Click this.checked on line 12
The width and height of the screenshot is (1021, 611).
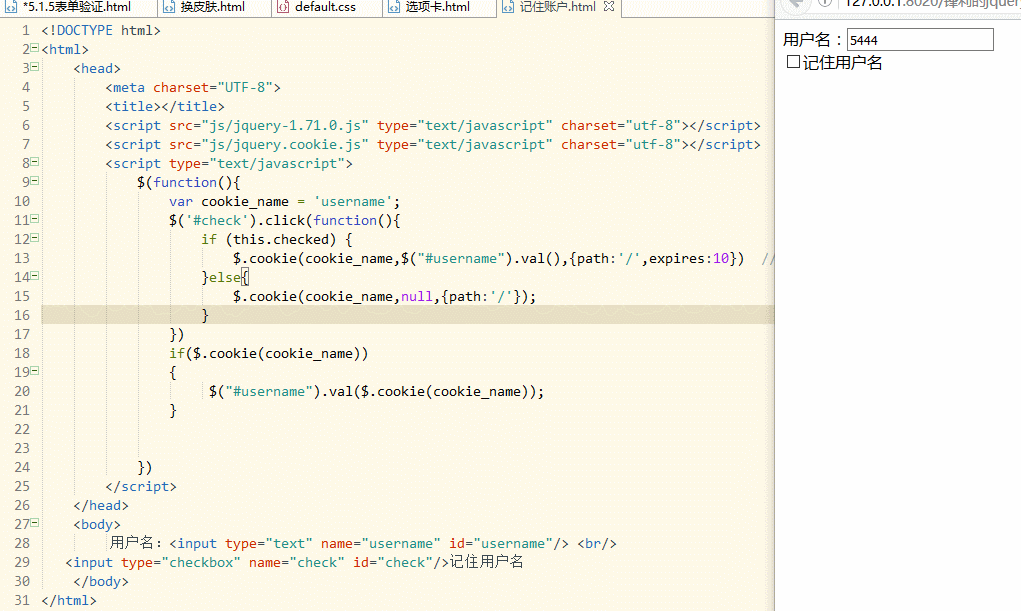(x=281, y=239)
